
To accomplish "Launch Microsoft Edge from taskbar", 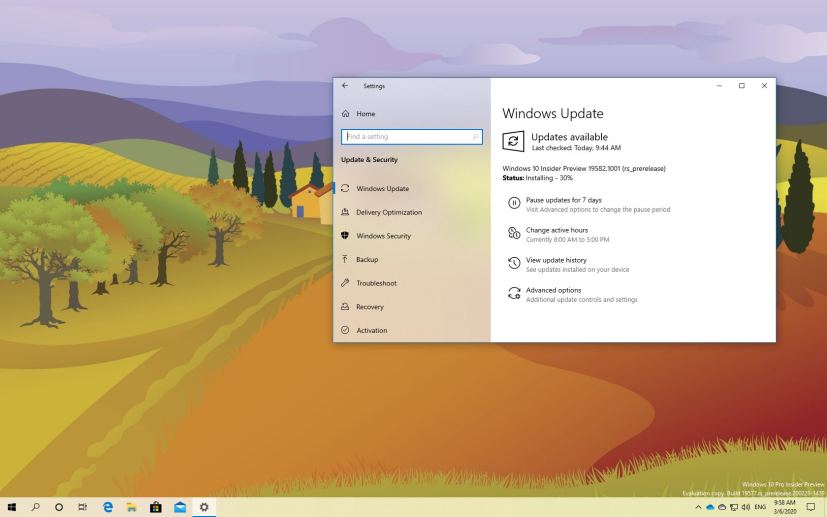I will pyautogui.click(x=108, y=508).
